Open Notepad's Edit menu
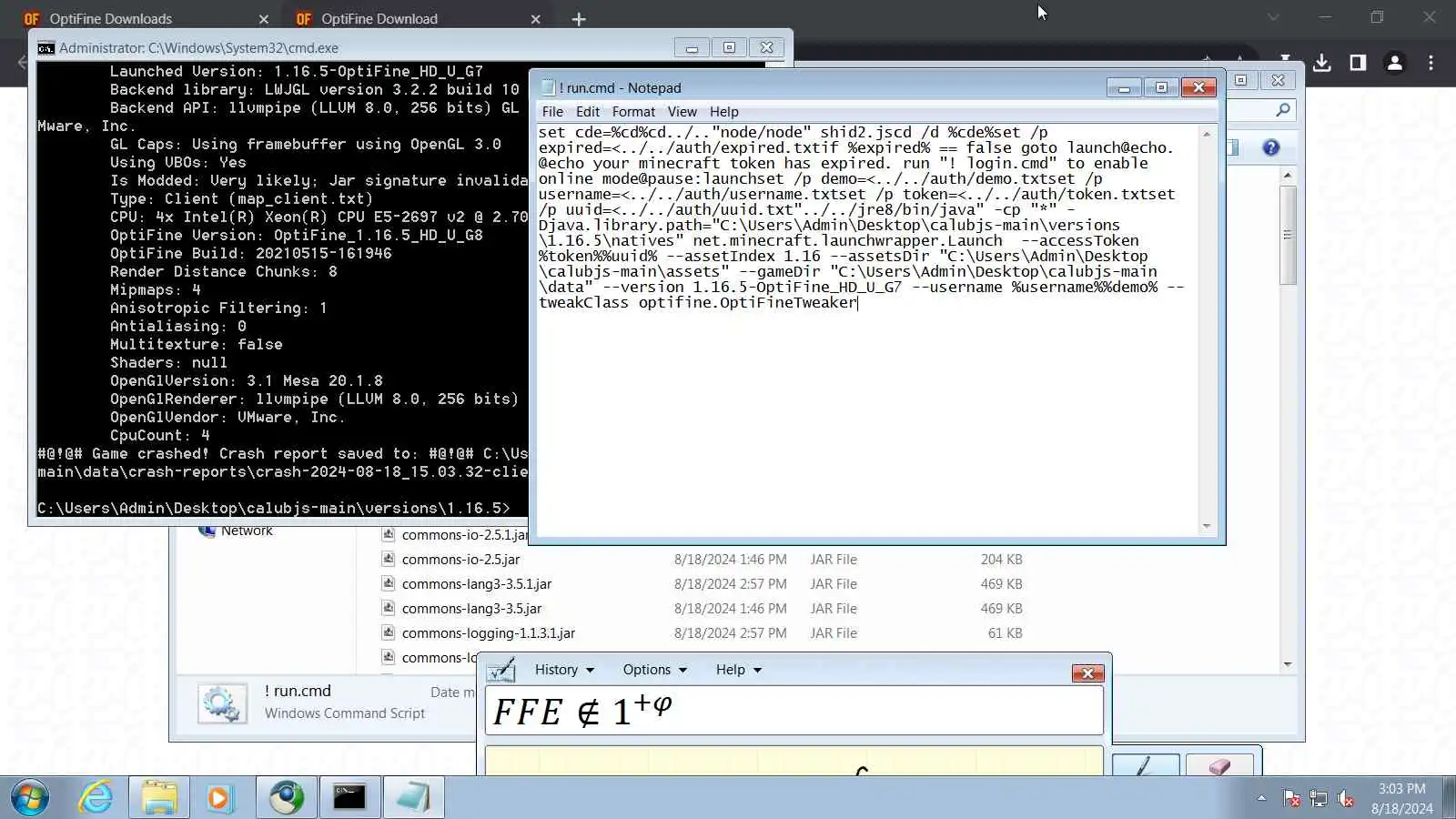Image resolution: width=1456 pixels, height=819 pixels. [x=588, y=112]
